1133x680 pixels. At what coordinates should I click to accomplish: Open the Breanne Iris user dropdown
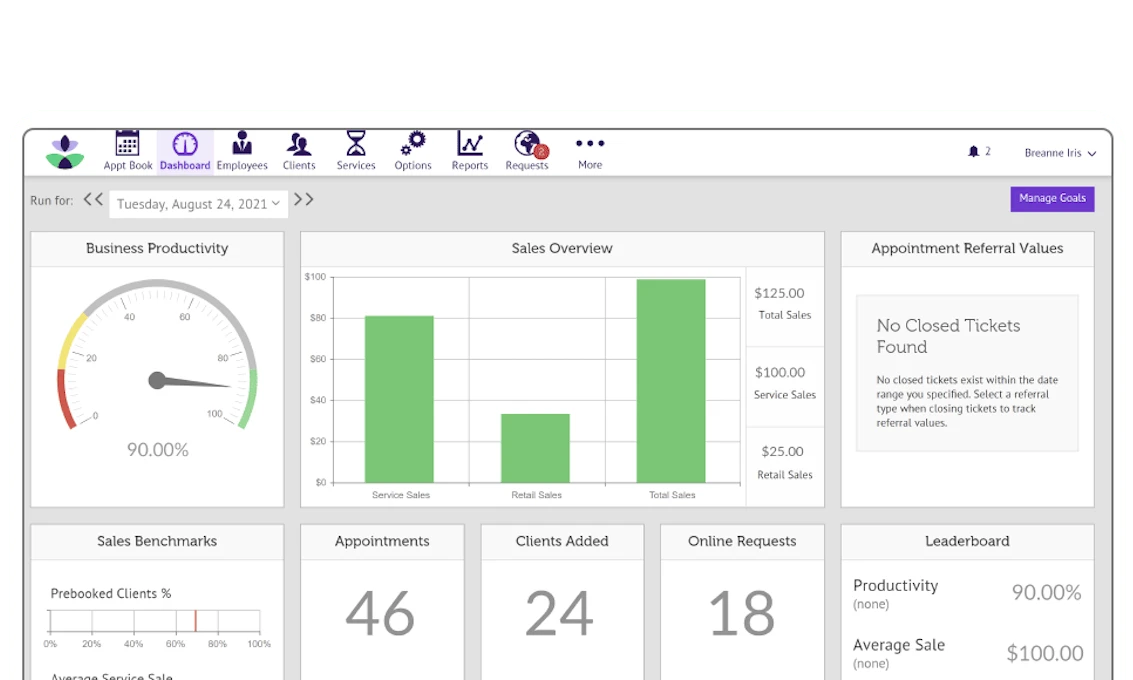click(1060, 153)
